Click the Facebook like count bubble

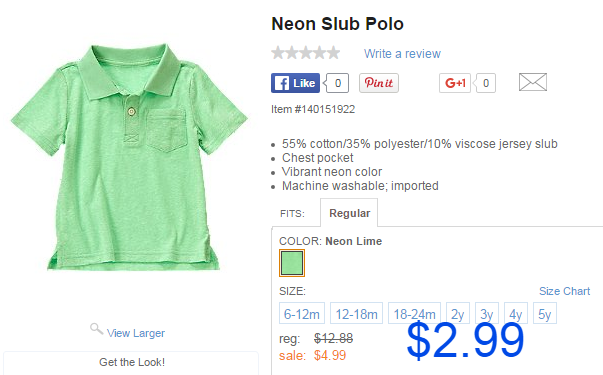coord(337,83)
